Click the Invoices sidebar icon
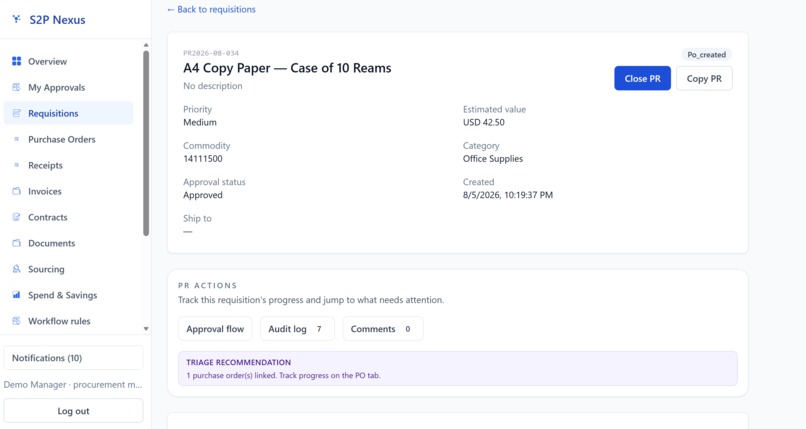This screenshot has height=429, width=806. 16,191
